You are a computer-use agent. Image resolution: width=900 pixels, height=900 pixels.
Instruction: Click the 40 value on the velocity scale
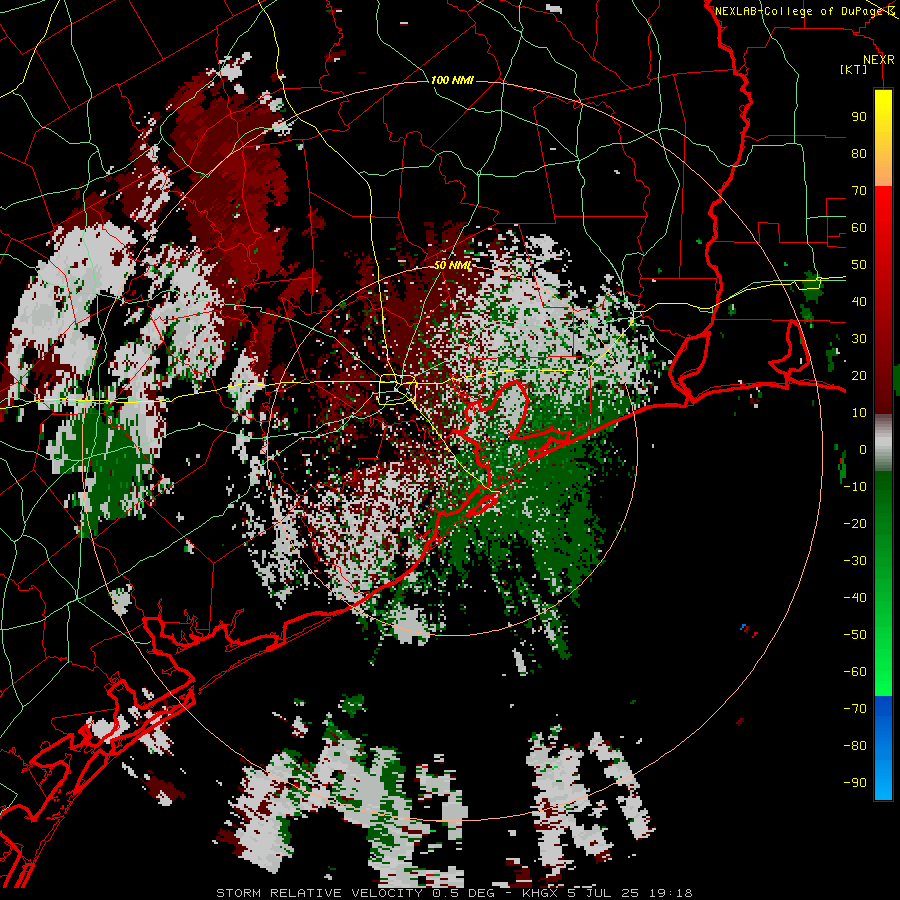click(x=859, y=302)
